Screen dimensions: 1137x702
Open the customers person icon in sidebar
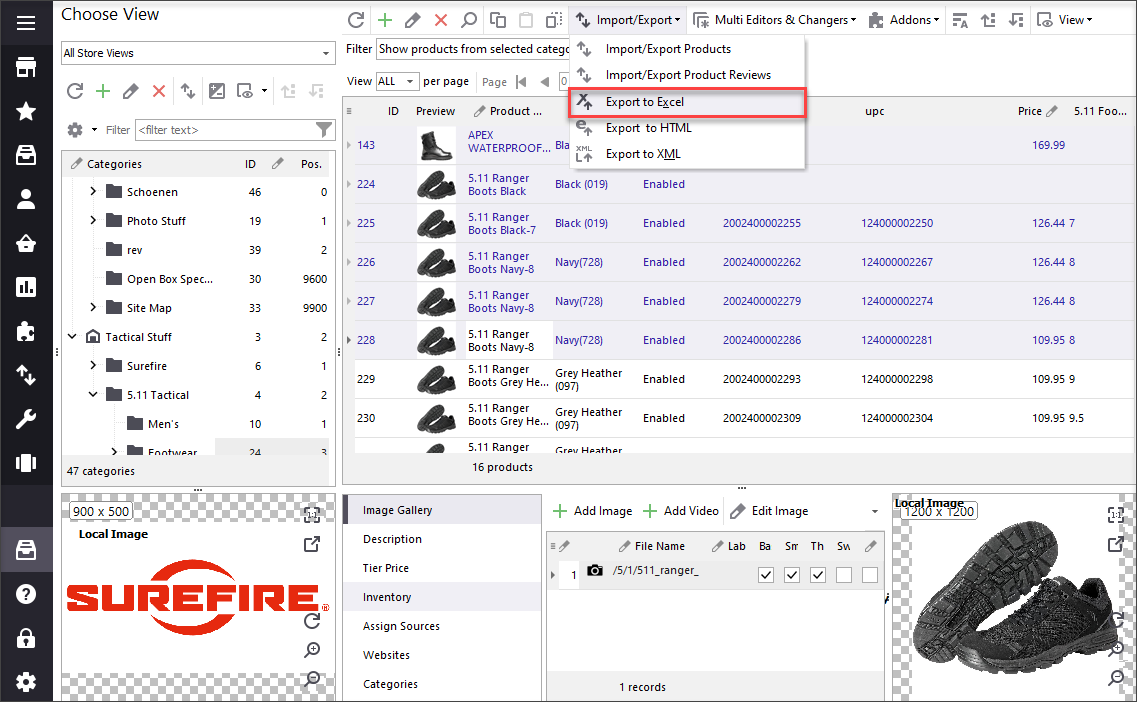pyautogui.click(x=26, y=199)
